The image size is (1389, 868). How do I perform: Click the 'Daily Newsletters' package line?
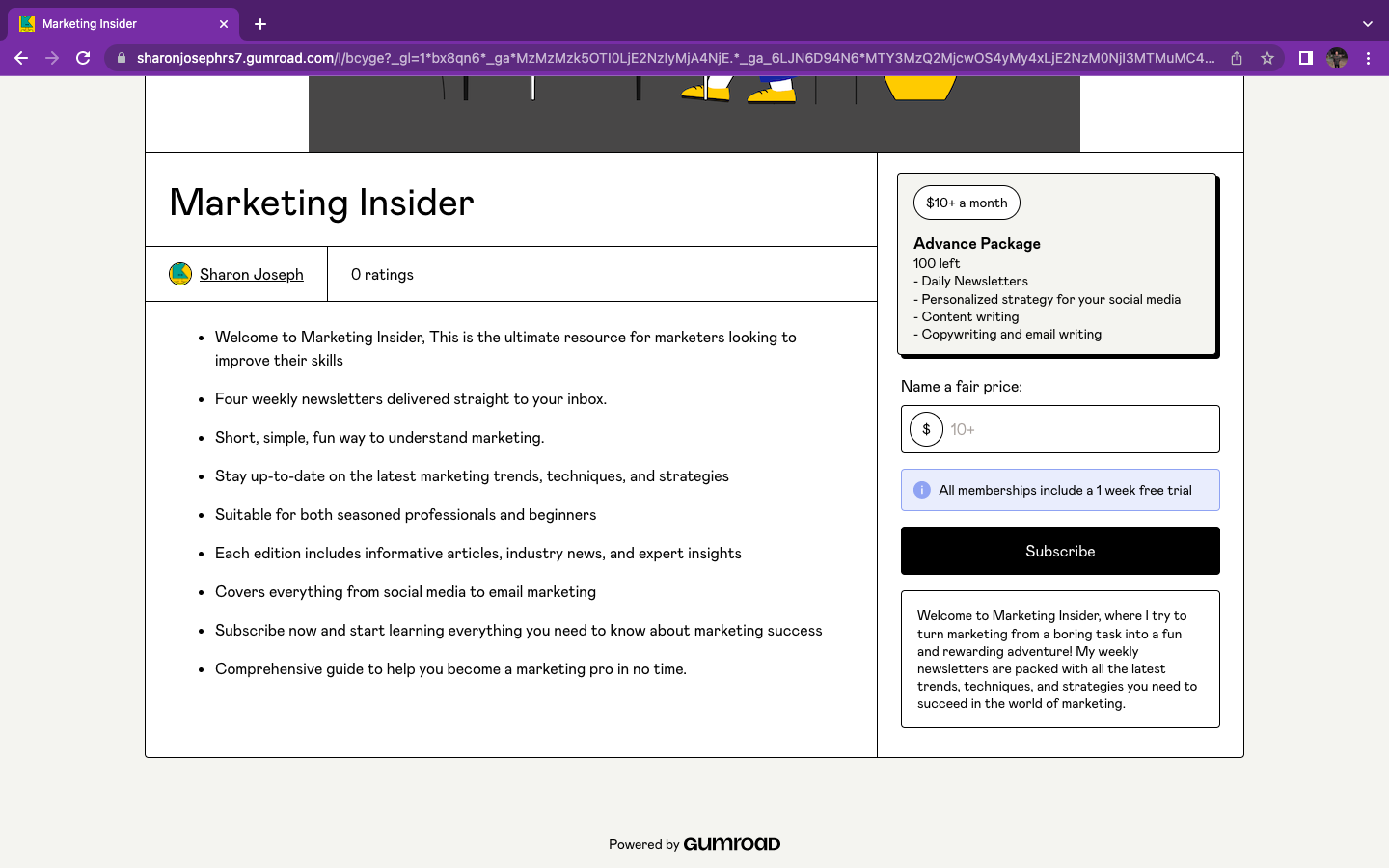click(x=971, y=281)
